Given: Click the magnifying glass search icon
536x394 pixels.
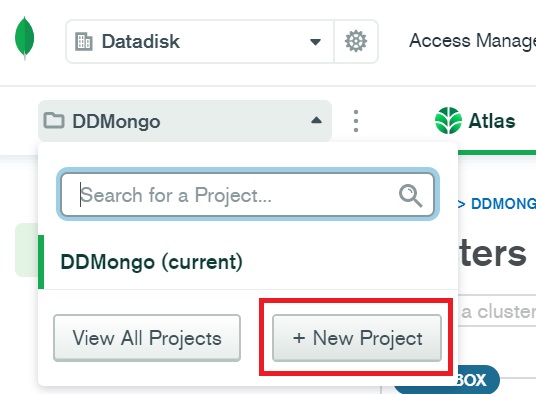Looking at the screenshot, I should pyautogui.click(x=411, y=195).
